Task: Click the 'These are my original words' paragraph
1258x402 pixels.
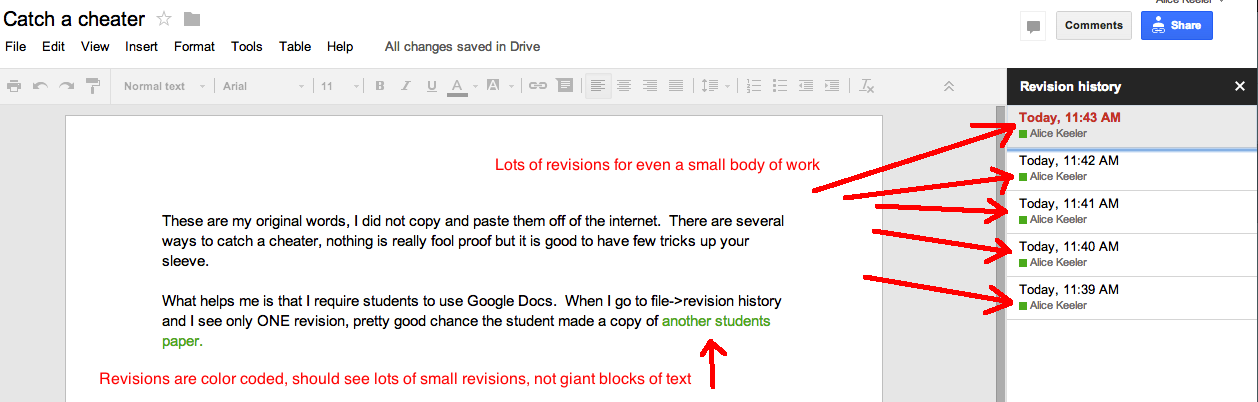Action: [473, 241]
